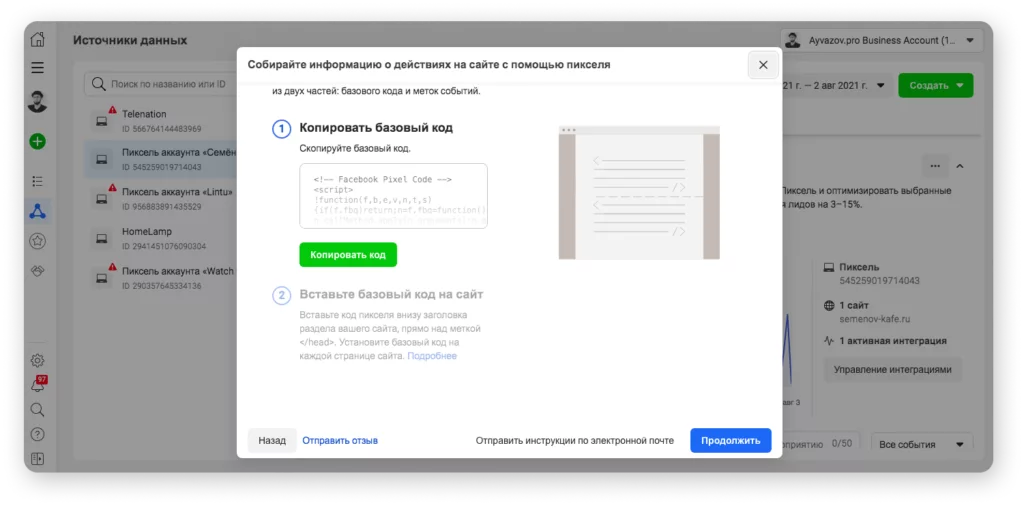Open the Все события dropdown

click(x=922, y=445)
